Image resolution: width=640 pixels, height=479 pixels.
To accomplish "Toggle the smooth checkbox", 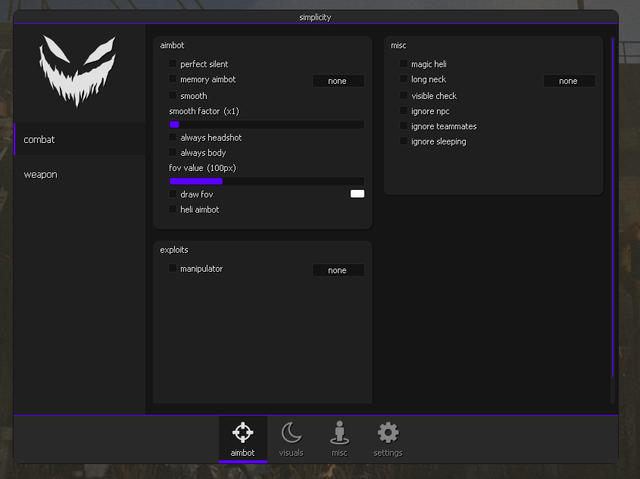I will point(173,95).
